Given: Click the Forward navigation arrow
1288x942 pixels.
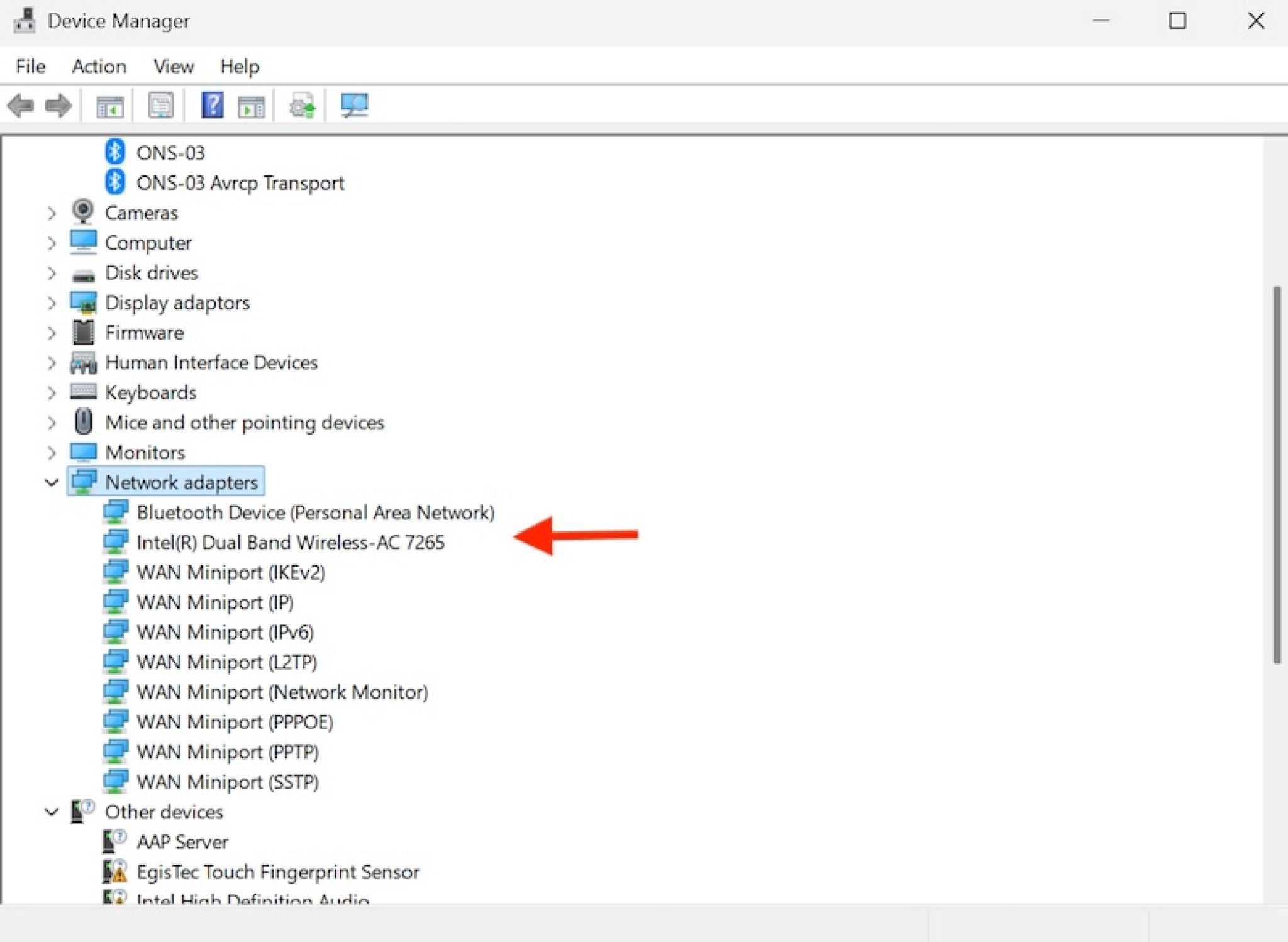Looking at the screenshot, I should [x=58, y=105].
